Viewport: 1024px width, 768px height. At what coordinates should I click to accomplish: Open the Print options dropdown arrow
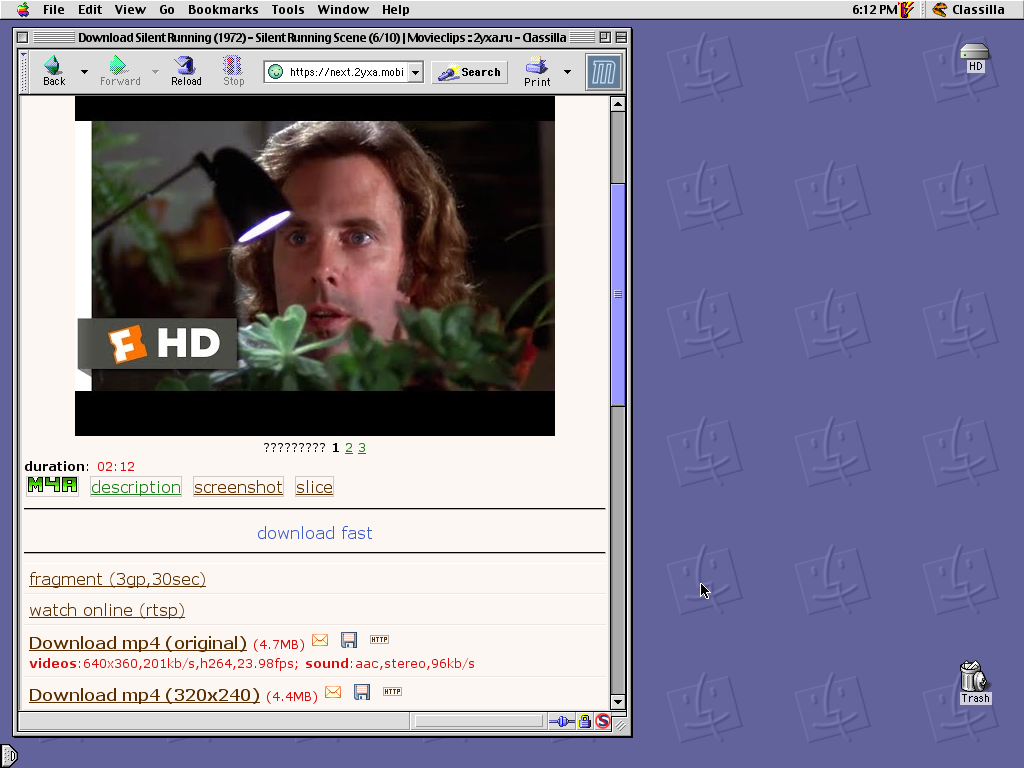point(568,72)
